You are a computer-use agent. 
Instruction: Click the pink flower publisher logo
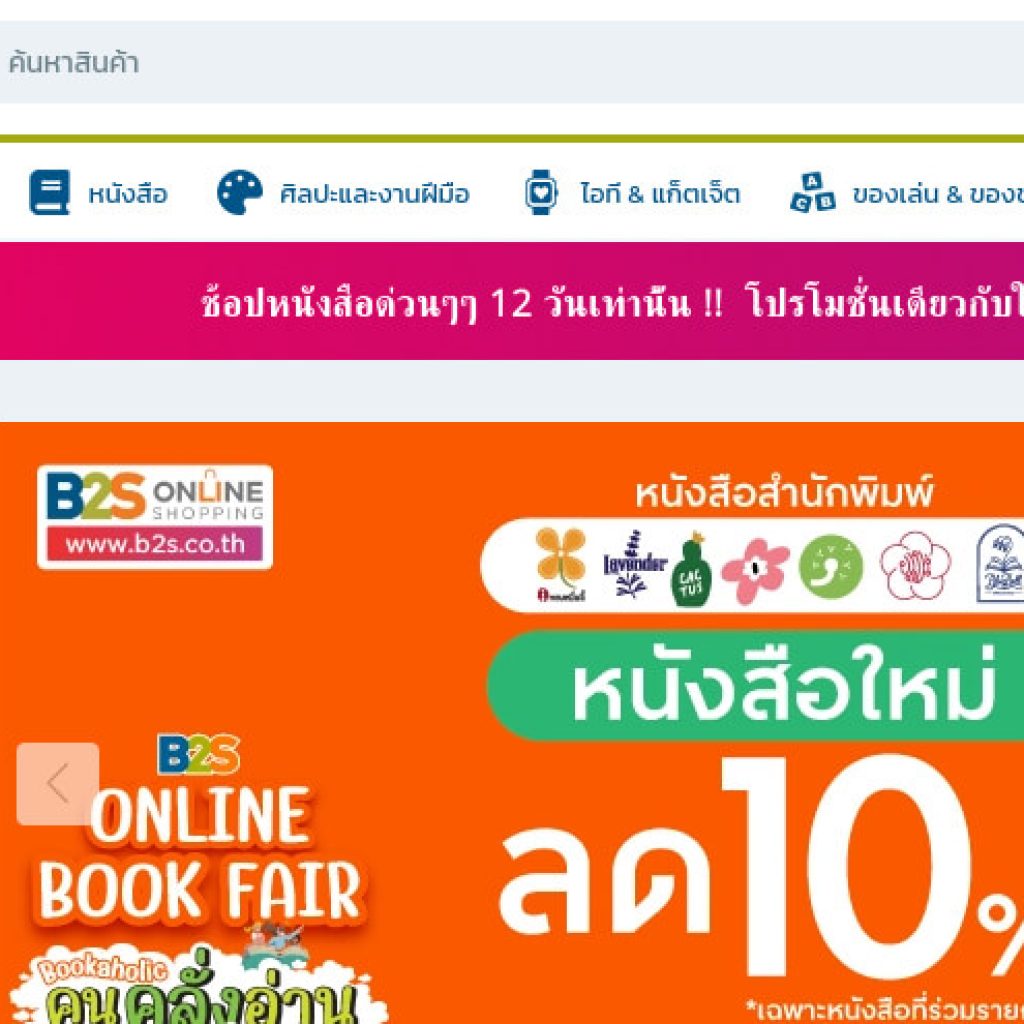755,570
